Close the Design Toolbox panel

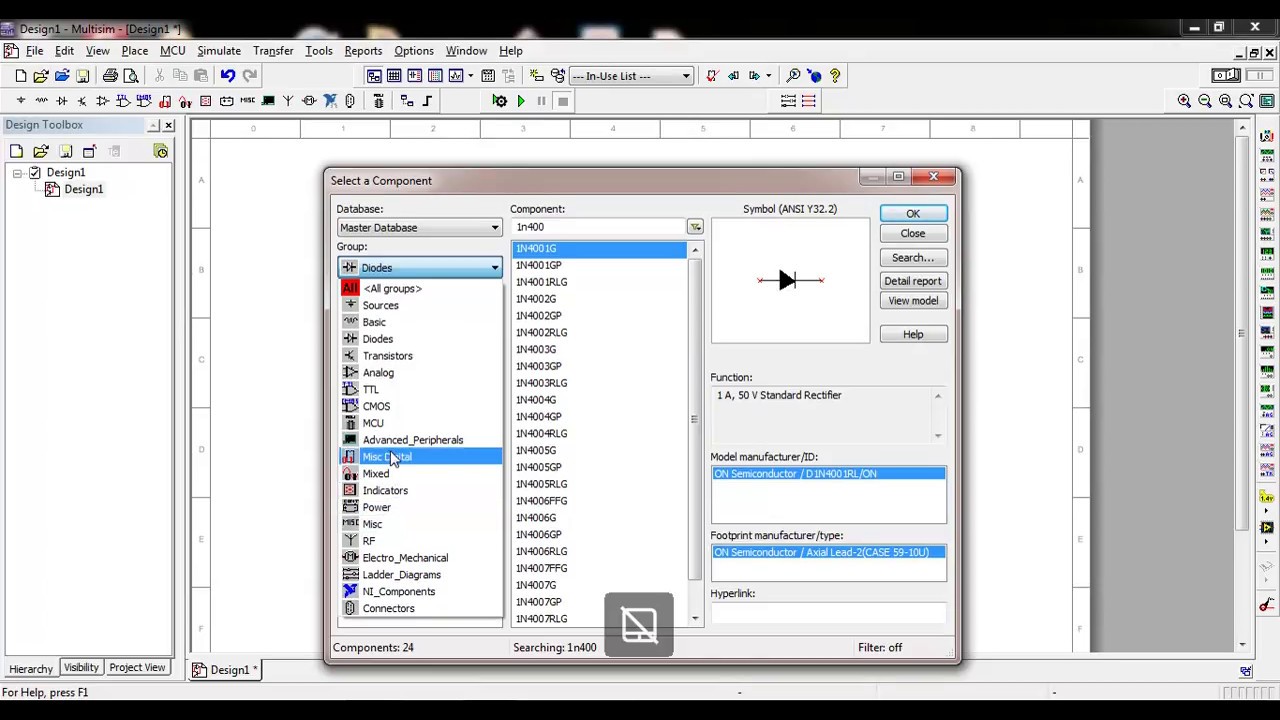point(169,125)
